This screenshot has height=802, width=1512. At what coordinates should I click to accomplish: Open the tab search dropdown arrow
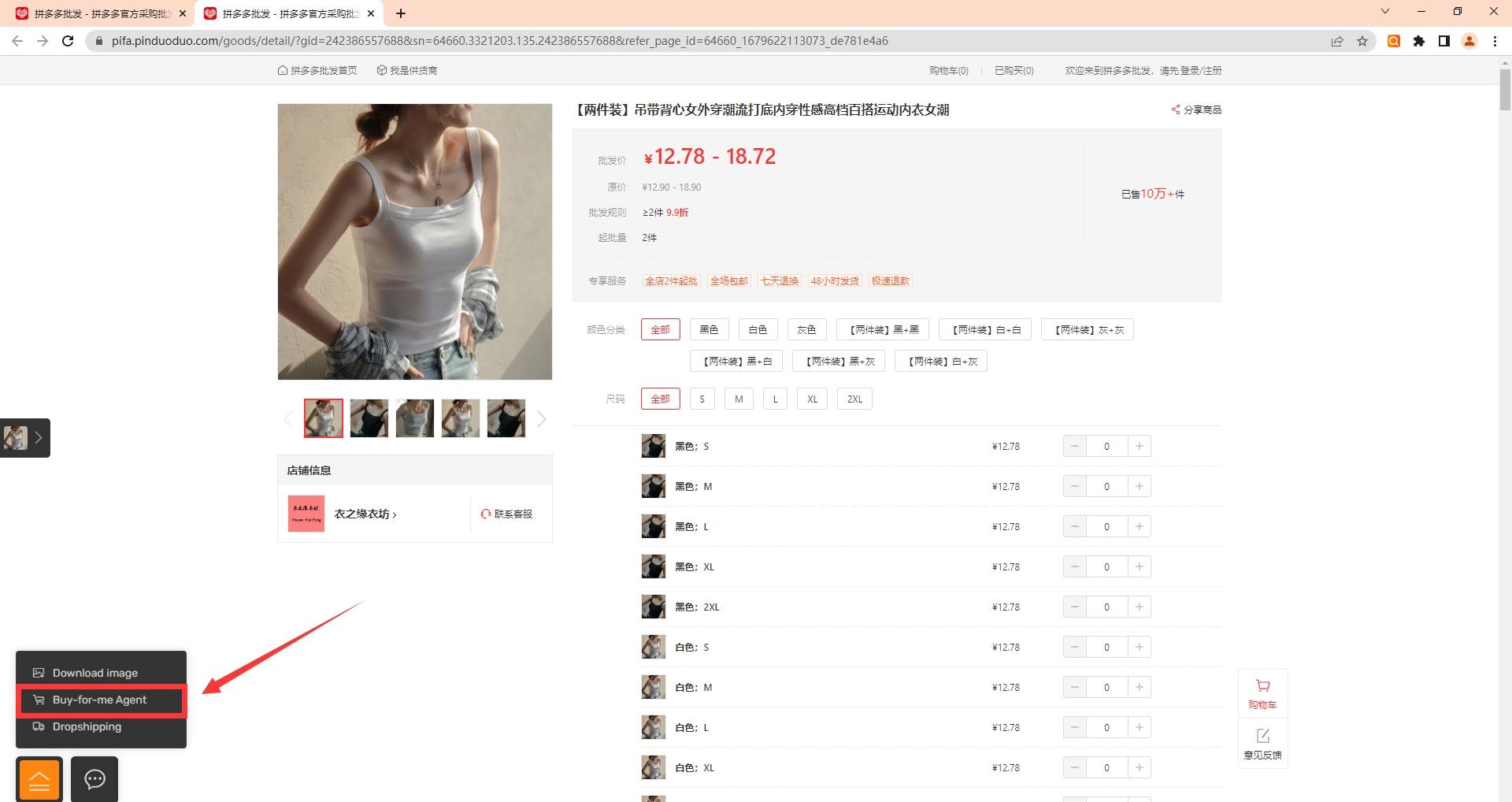1385,11
